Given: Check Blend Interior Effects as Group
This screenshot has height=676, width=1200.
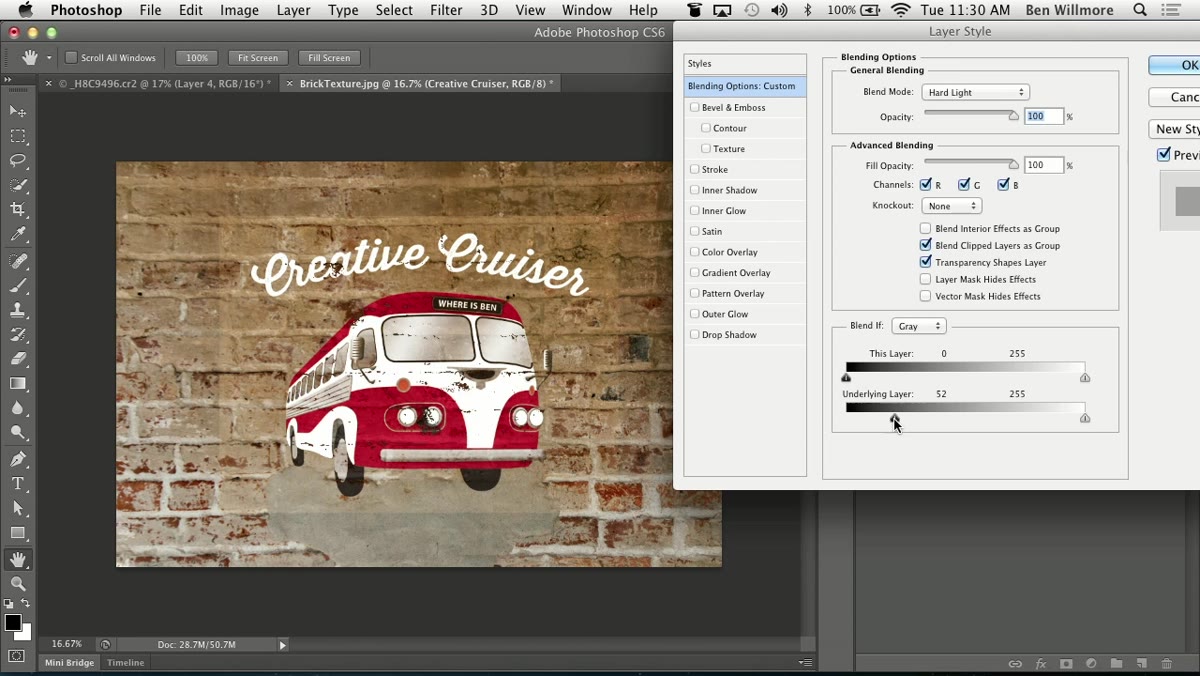Looking at the screenshot, I should 925,229.
